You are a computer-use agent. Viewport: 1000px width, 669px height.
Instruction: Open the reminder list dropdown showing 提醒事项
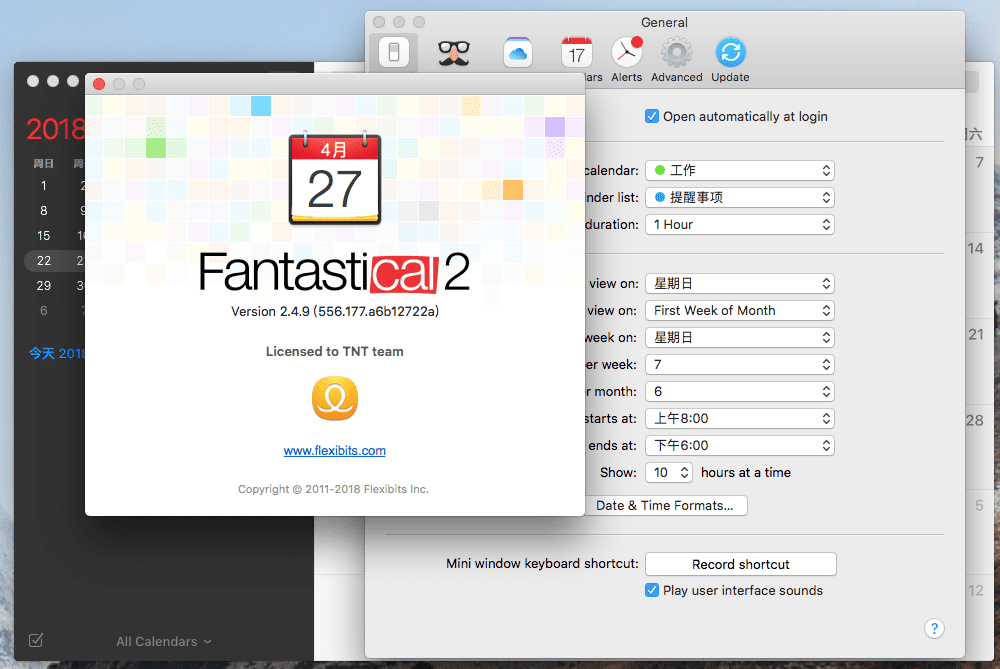[x=740, y=198]
